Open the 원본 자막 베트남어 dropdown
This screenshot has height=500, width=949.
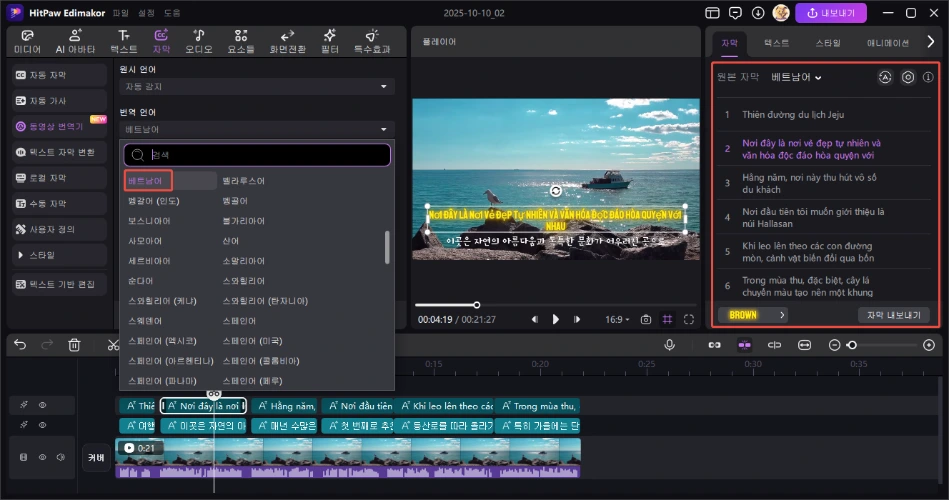(x=797, y=78)
